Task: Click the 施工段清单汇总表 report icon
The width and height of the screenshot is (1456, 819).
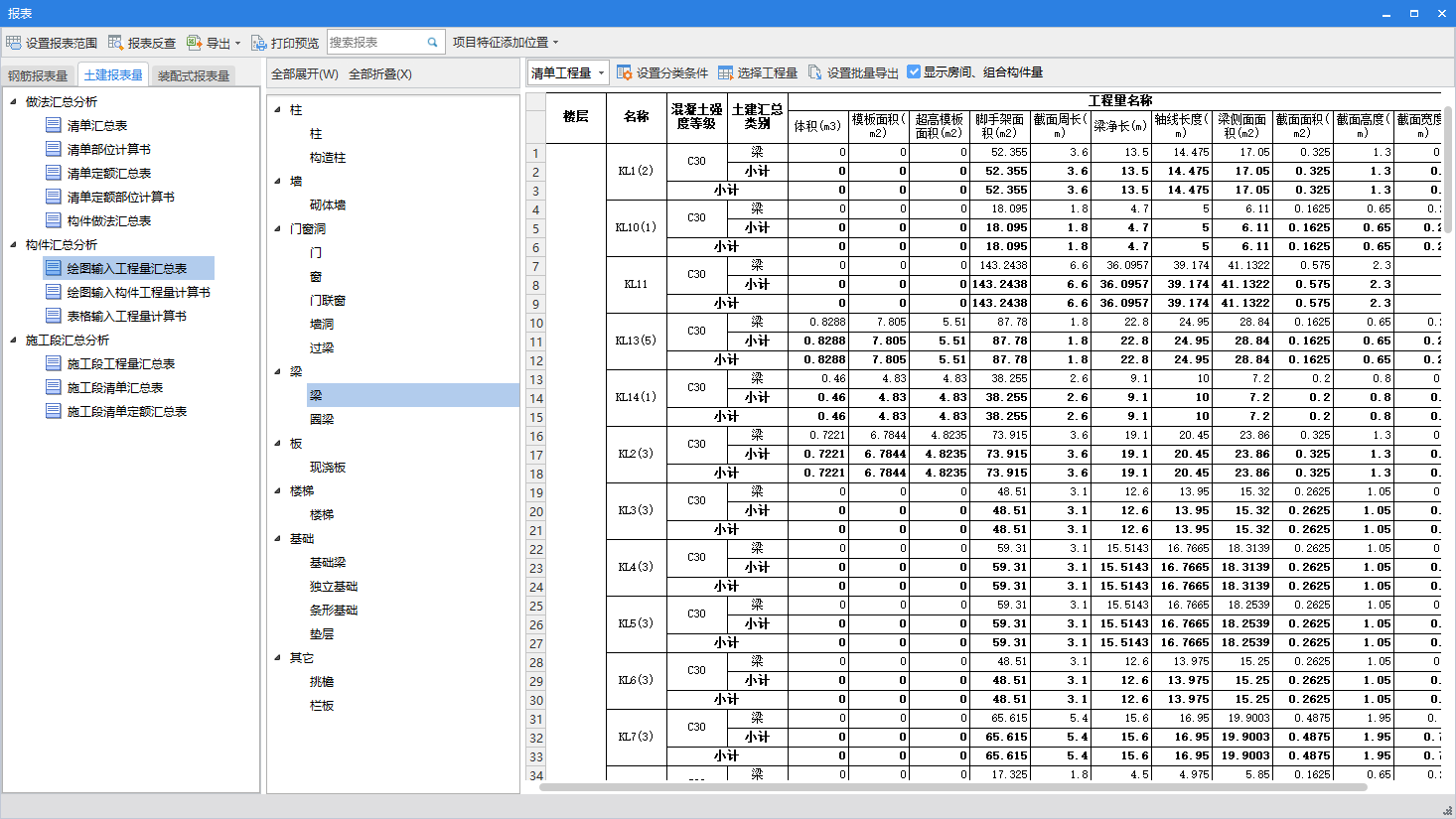Action: pyautogui.click(x=54, y=387)
